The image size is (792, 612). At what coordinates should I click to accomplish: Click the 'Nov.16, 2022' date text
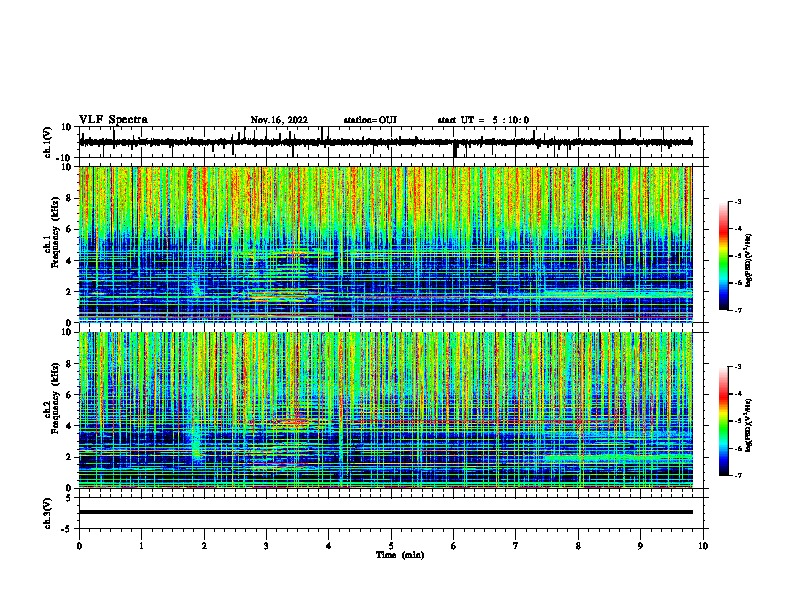pos(279,120)
